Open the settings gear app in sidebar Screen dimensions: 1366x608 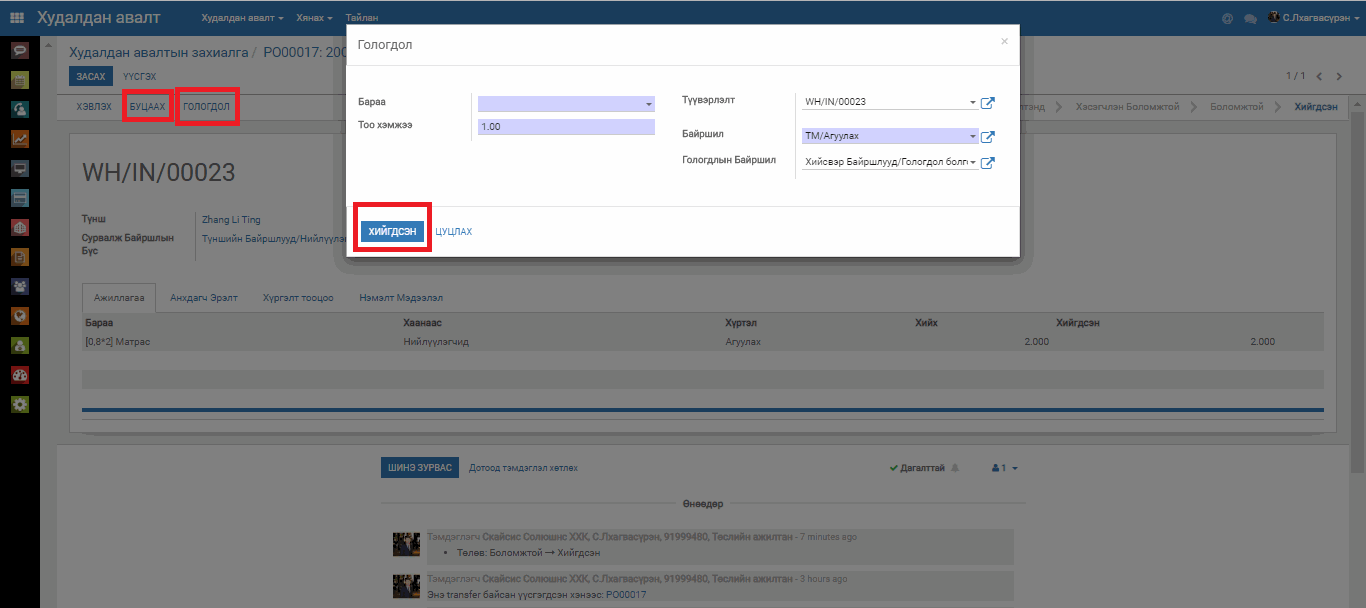20,405
